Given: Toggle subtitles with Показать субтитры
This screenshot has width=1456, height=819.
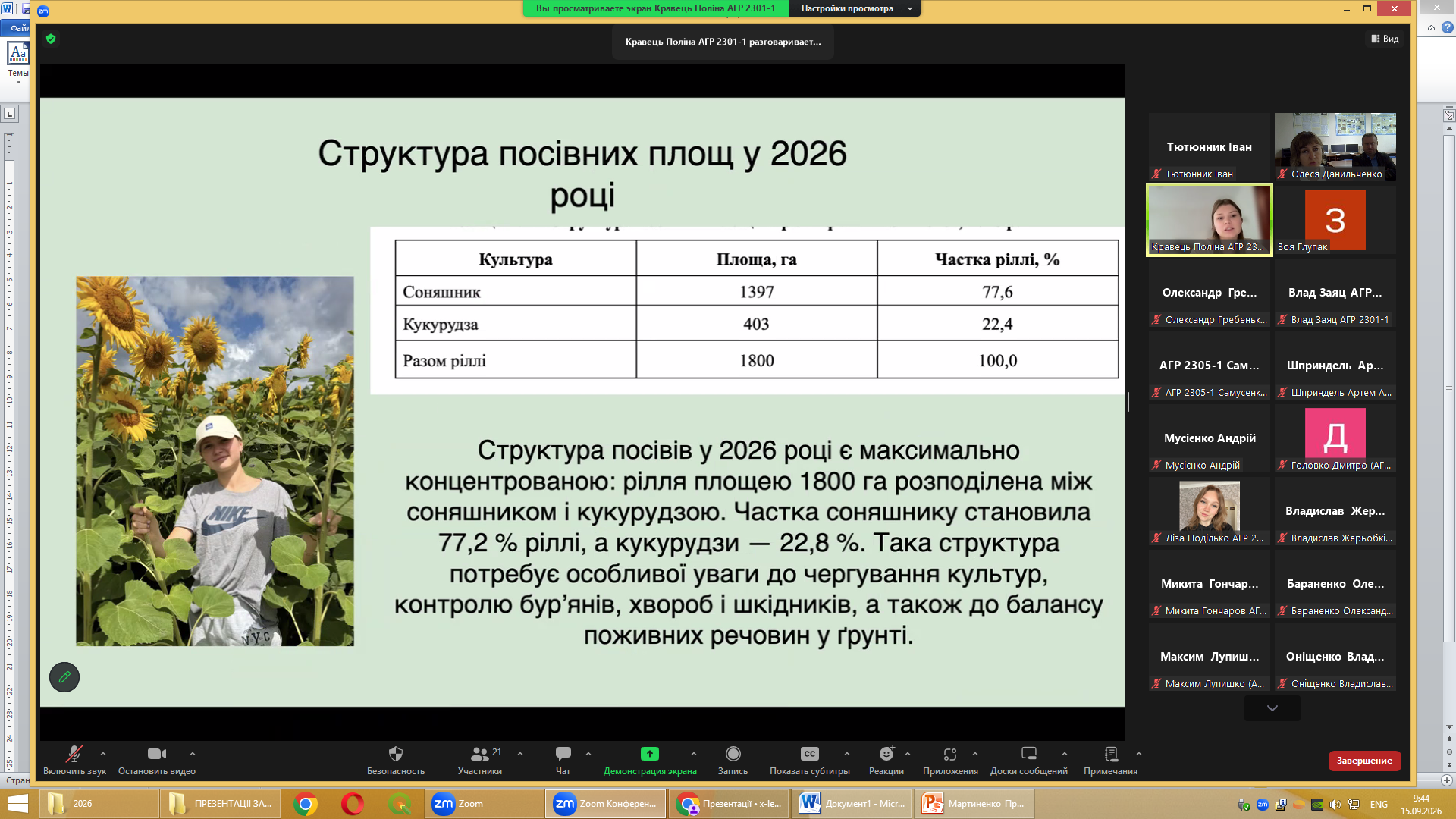Looking at the screenshot, I should [x=809, y=760].
